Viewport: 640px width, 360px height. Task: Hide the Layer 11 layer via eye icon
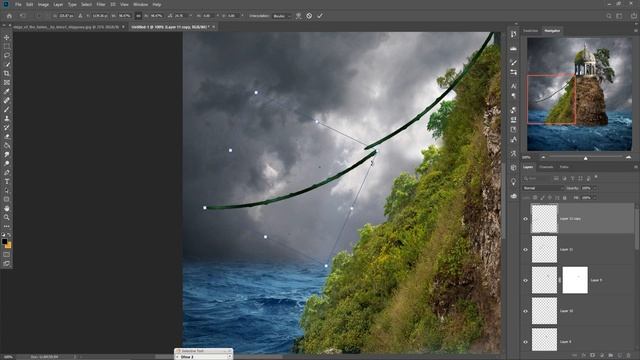coord(526,249)
